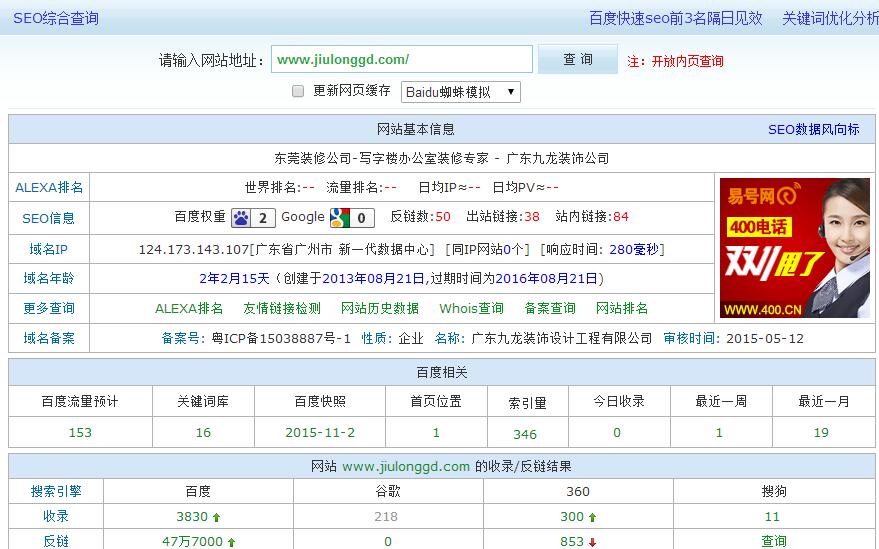The image size is (879, 549).
Task: Click the 网站历史数据 link
Action: [x=380, y=308]
